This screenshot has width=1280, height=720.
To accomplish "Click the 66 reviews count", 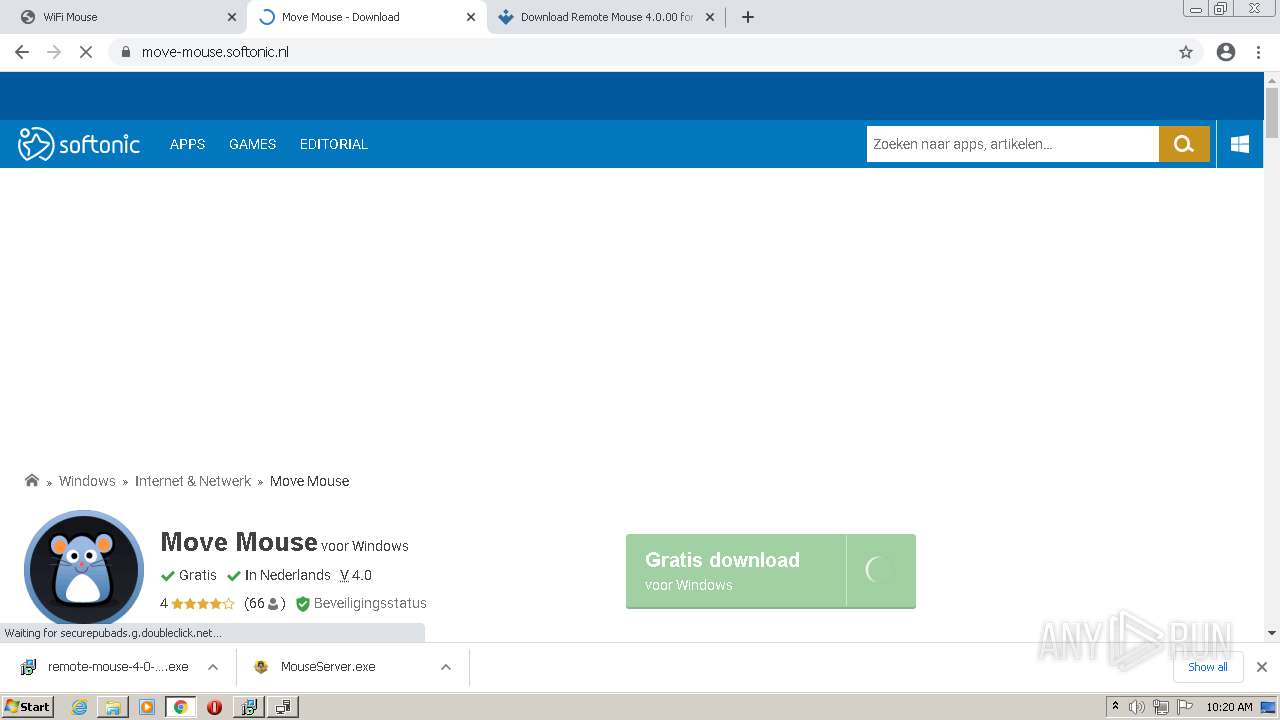I will (x=265, y=603).
